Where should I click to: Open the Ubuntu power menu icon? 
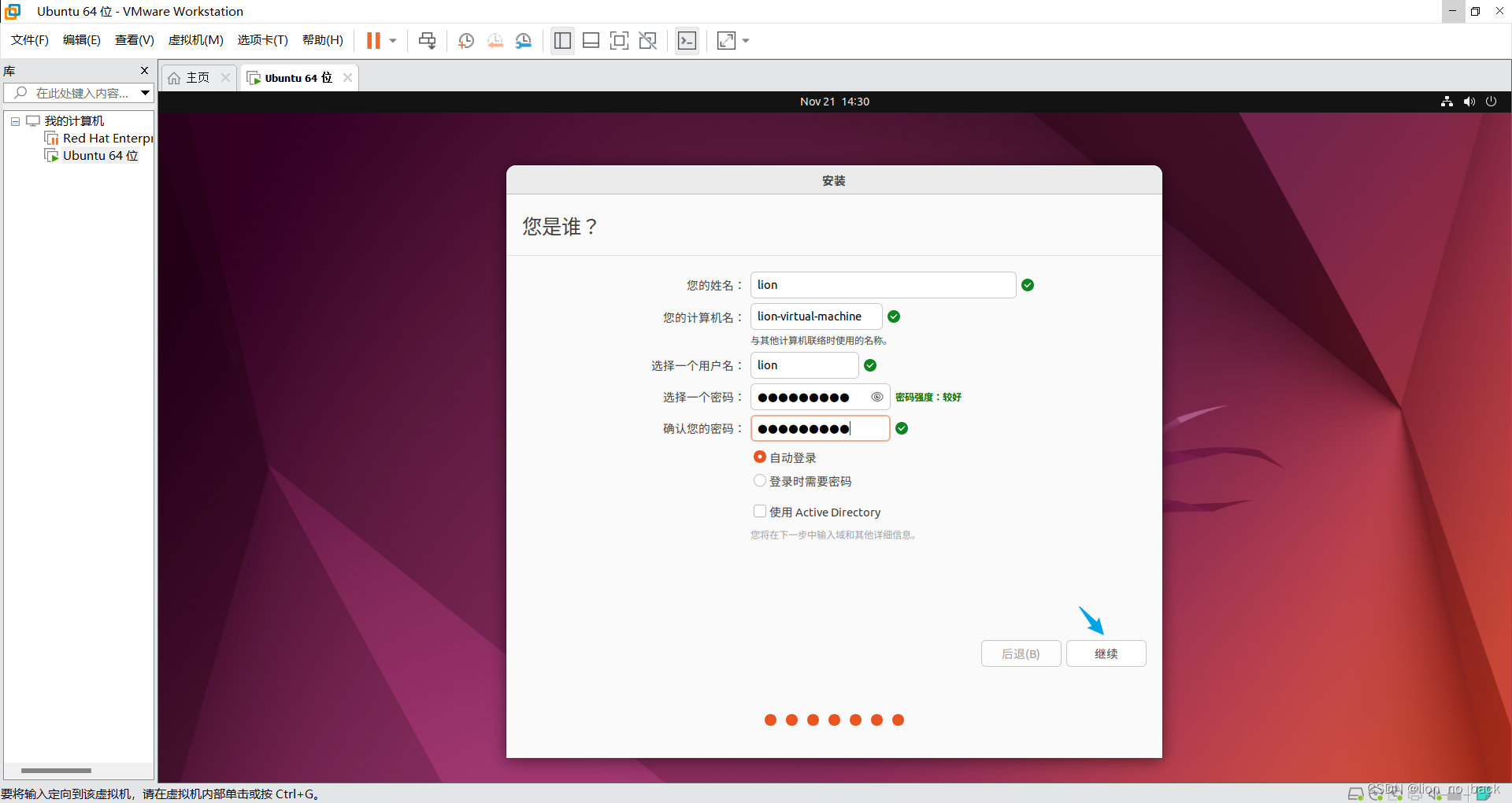pos(1491,102)
